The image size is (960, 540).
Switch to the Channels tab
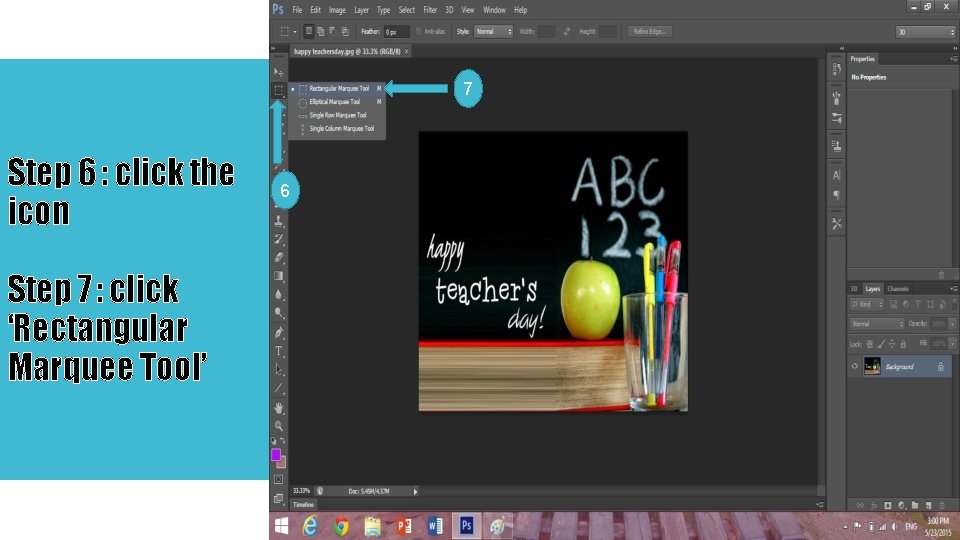(x=898, y=288)
